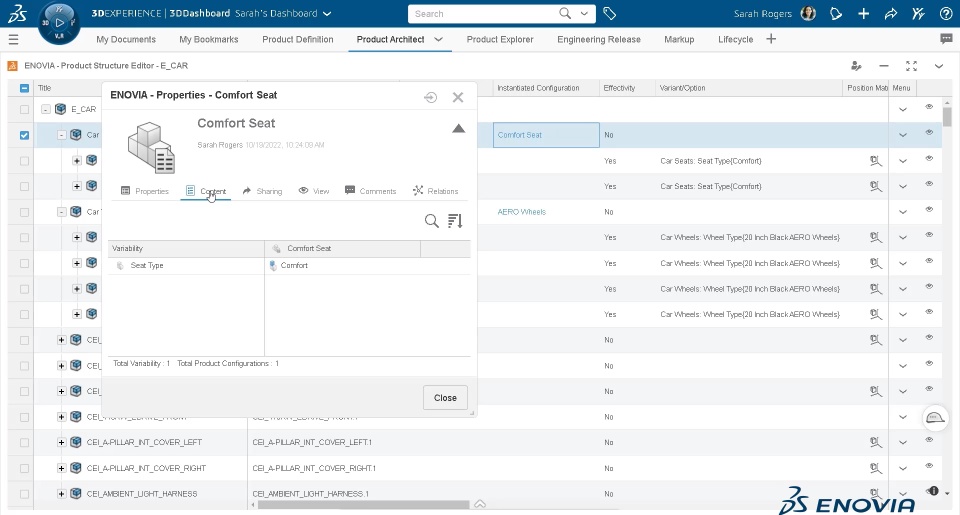960x515 pixels.
Task: Select the Seat Type variability row
Action: (289, 266)
